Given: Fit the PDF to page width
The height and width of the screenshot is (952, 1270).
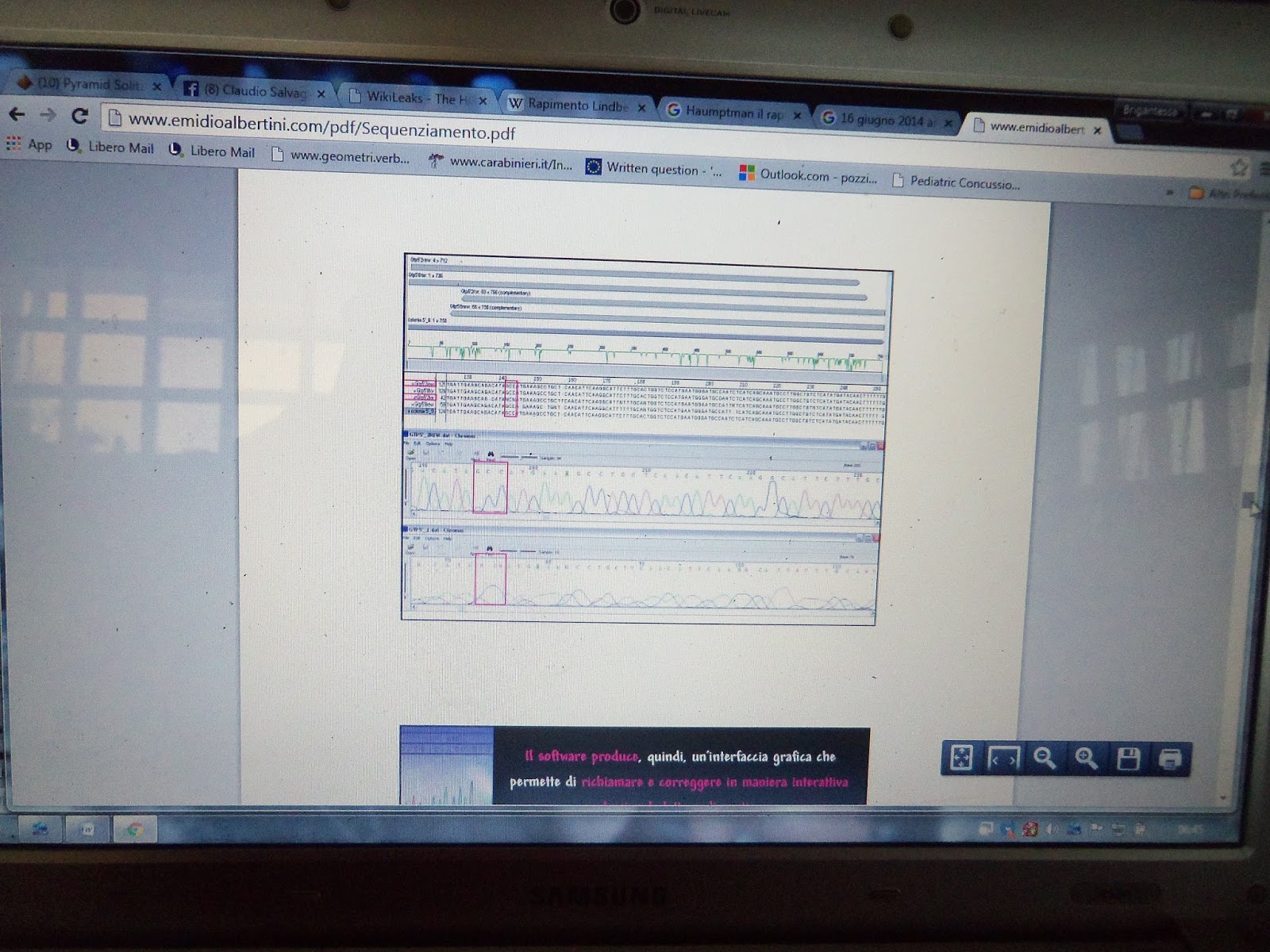Looking at the screenshot, I should tap(1003, 759).
